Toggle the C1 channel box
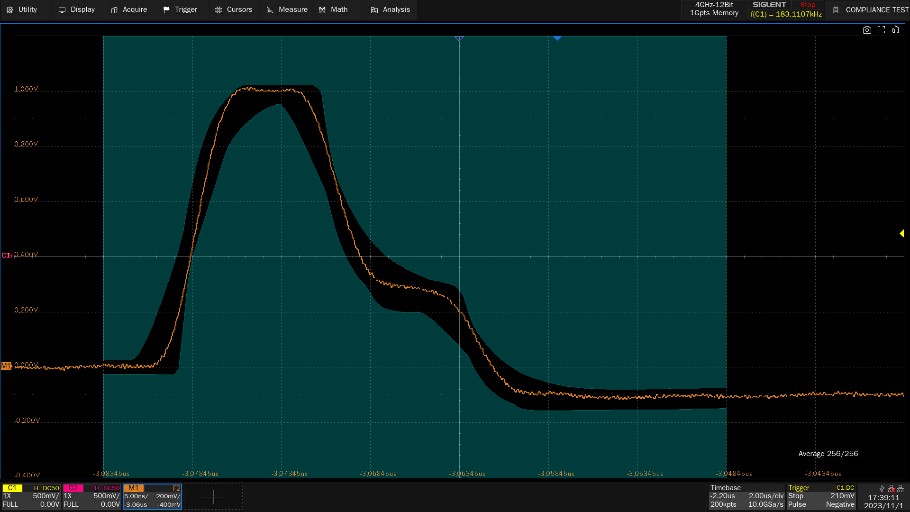The width and height of the screenshot is (910, 512). click(30, 495)
